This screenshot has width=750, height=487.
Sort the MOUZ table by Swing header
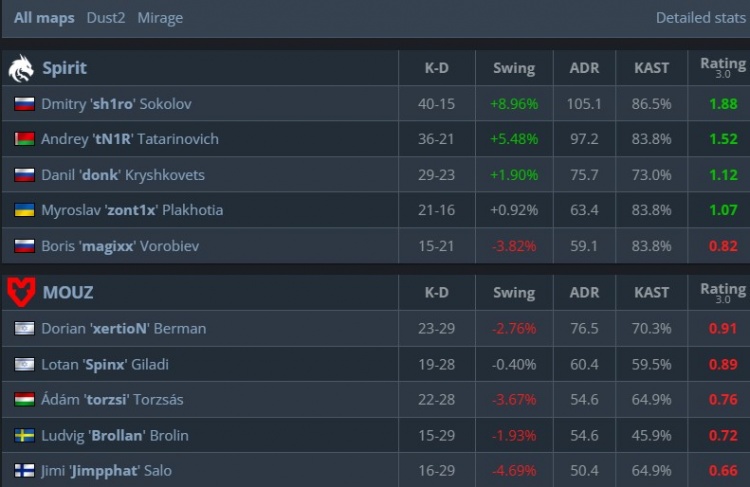514,292
